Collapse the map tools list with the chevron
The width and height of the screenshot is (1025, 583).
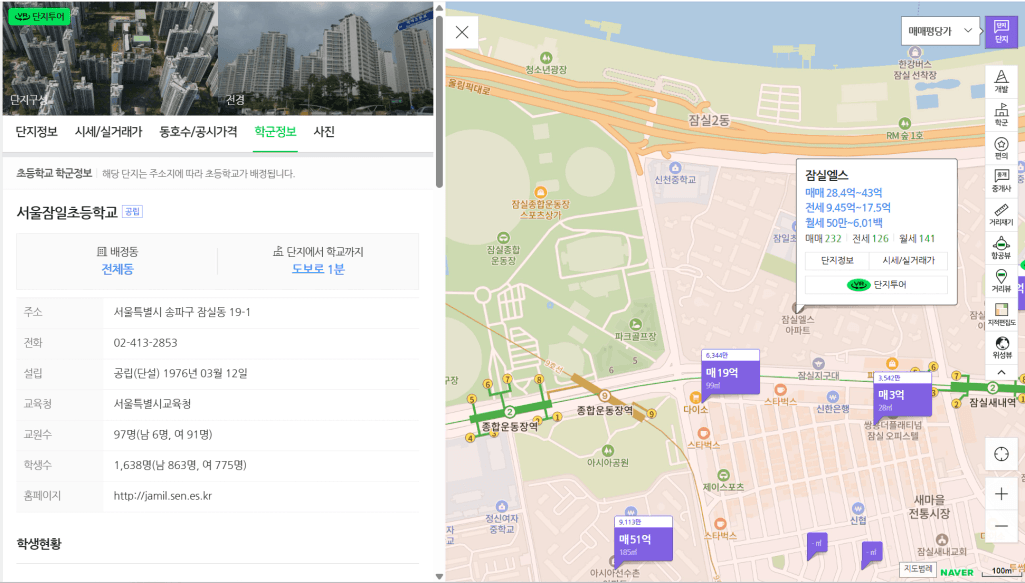click(x=1001, y=373)
